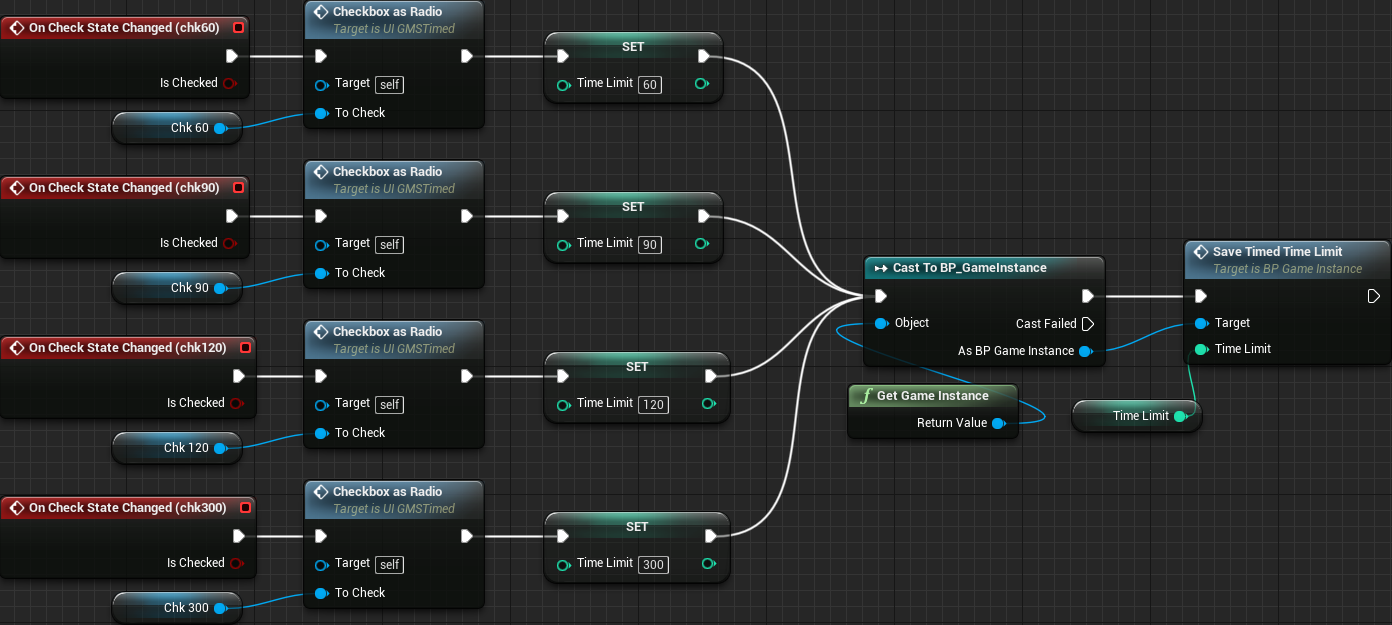Select the Cast To BP_GameInstance node header
1392x625 pixels.
point(984,268)
